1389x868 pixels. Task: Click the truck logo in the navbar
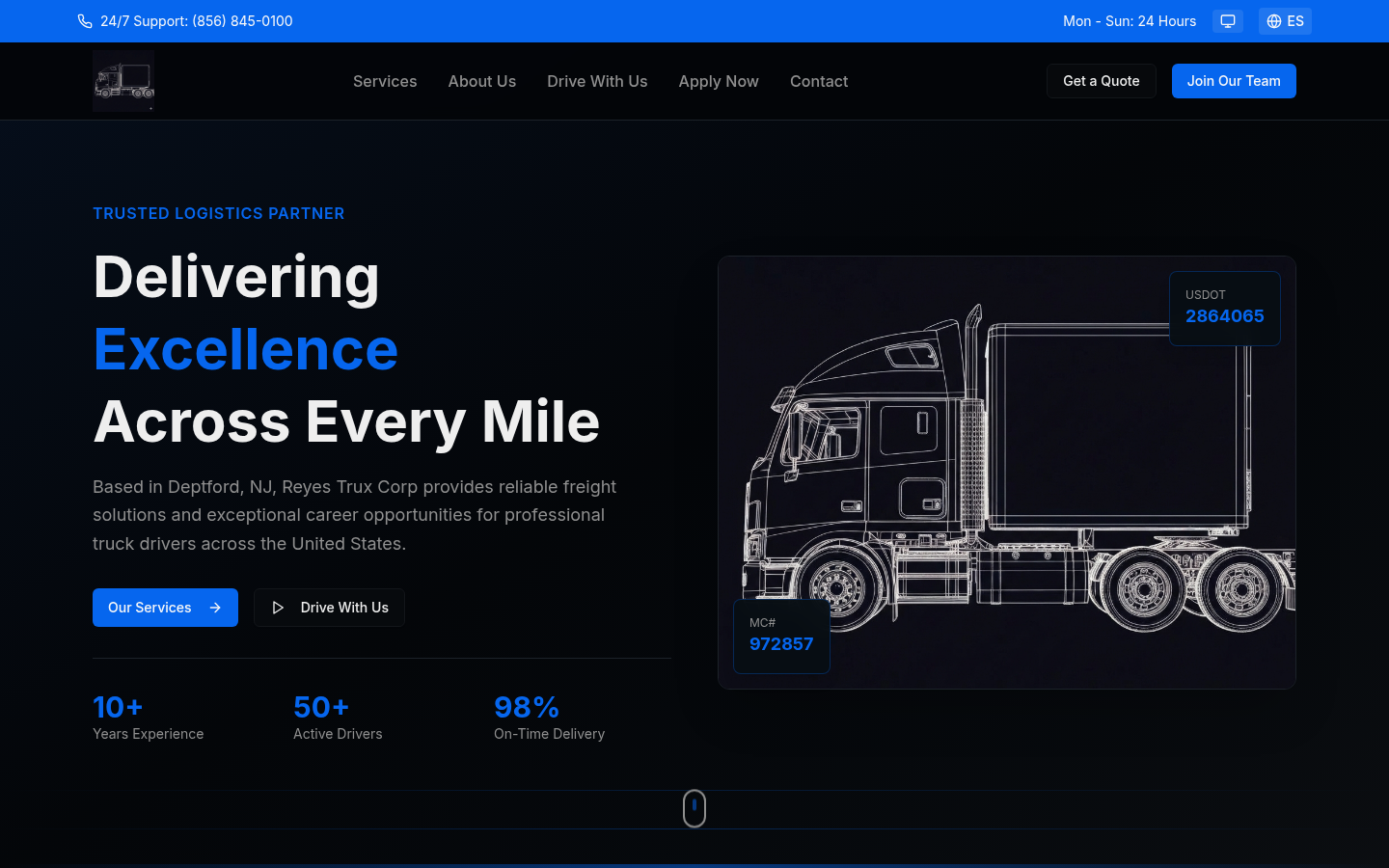pos(123,81)
